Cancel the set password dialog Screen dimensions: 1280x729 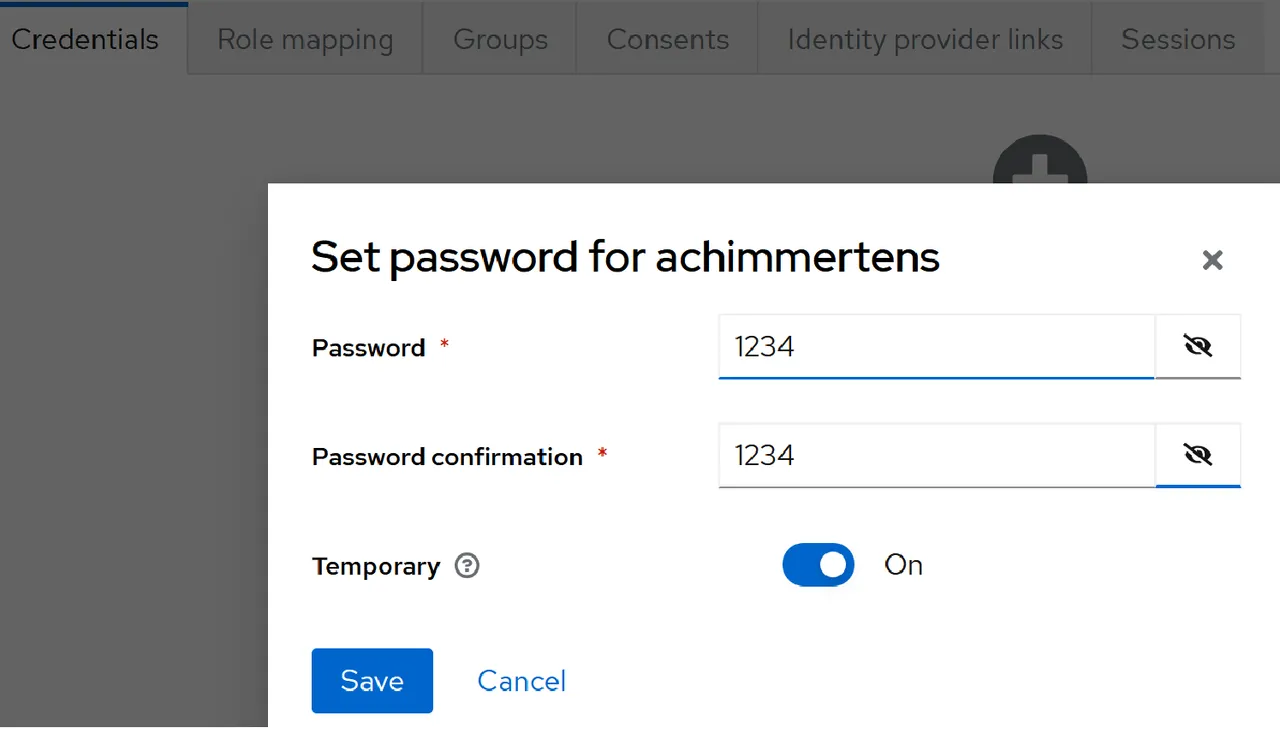[521, 681]
